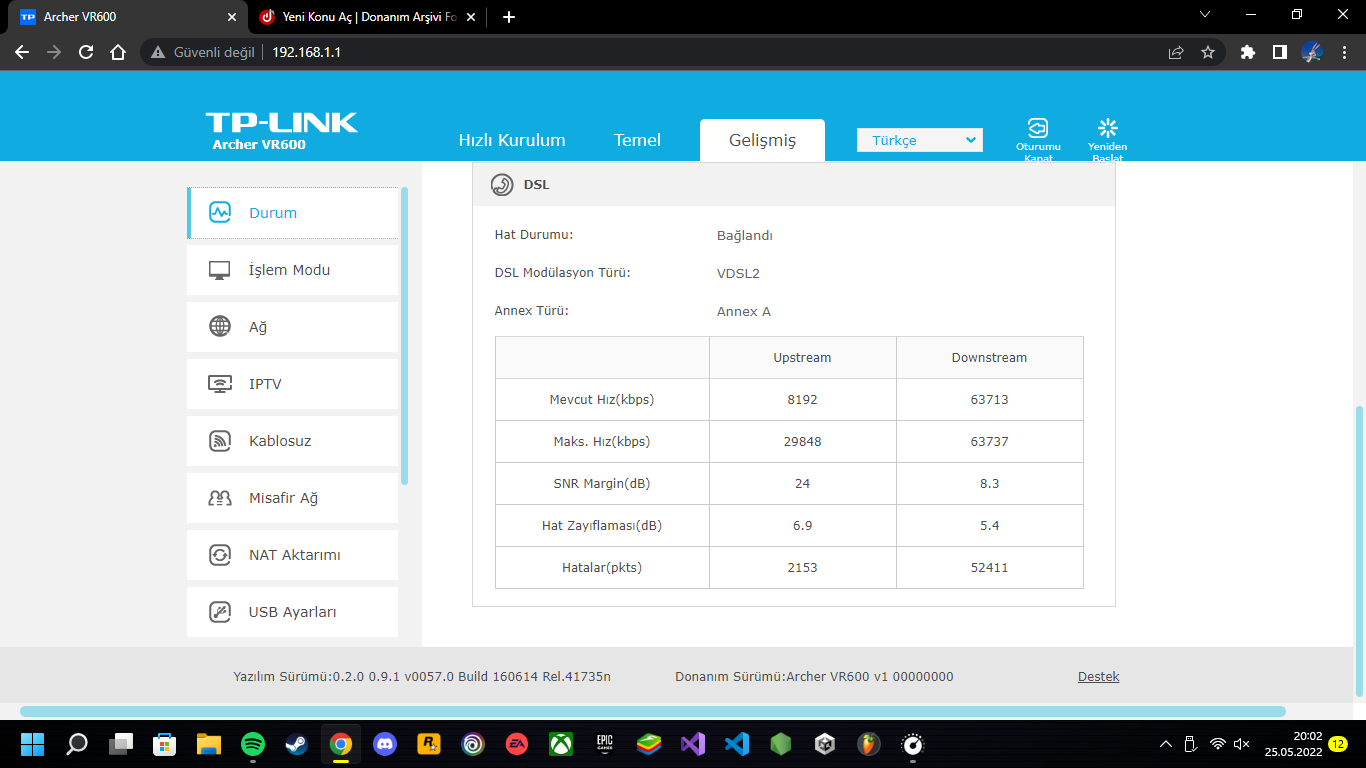Viewport: 1366px width, 768px height.
Task: Click the Kablosuz wireless icon
Action: 220,441
